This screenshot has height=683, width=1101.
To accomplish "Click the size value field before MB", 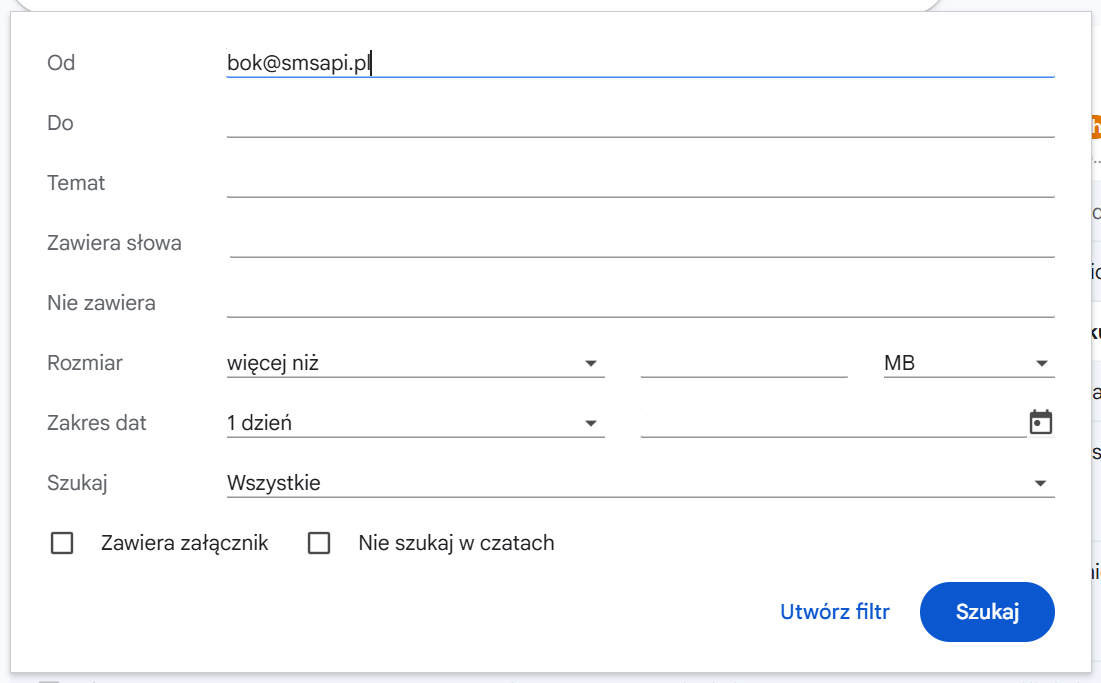I will [x=744, y=363].
